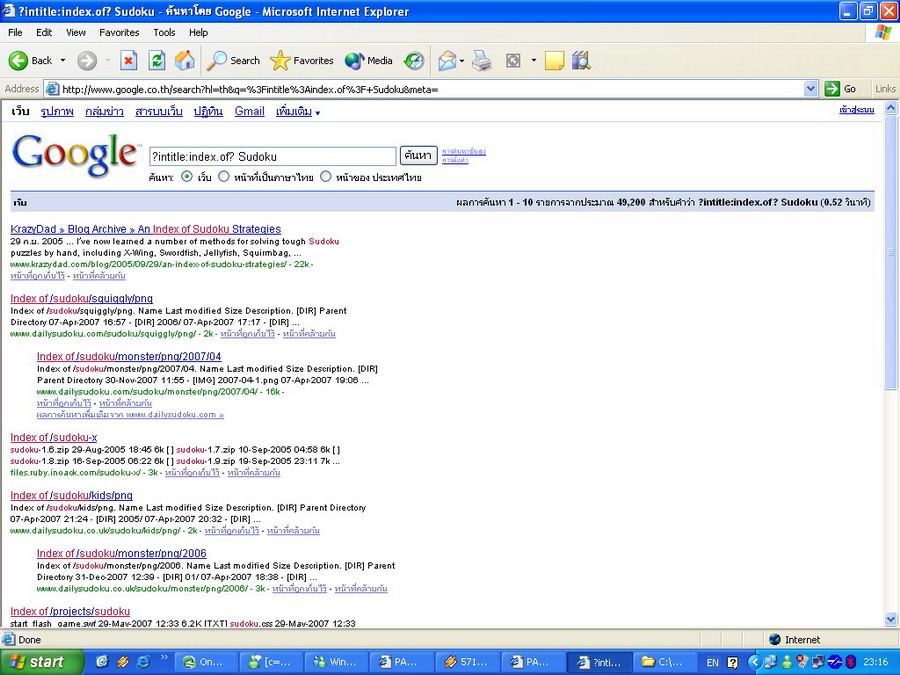This screenshot has width=900, height=675.
Task: Click the grey square icon right of Print
Action: coord(513,60)
